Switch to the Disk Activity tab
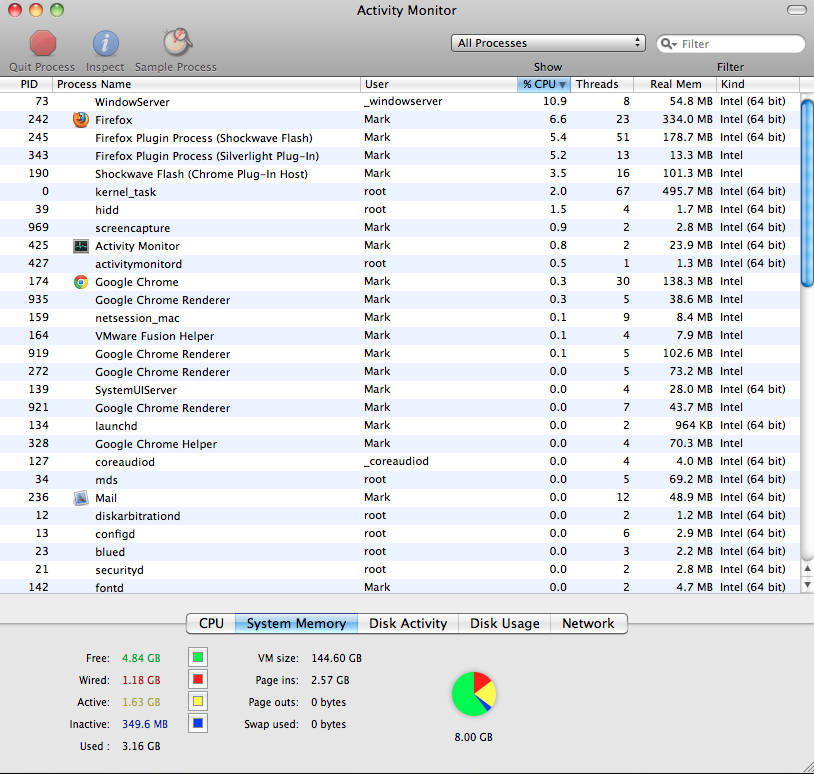814x774 pixels. [x=408, y=623]
